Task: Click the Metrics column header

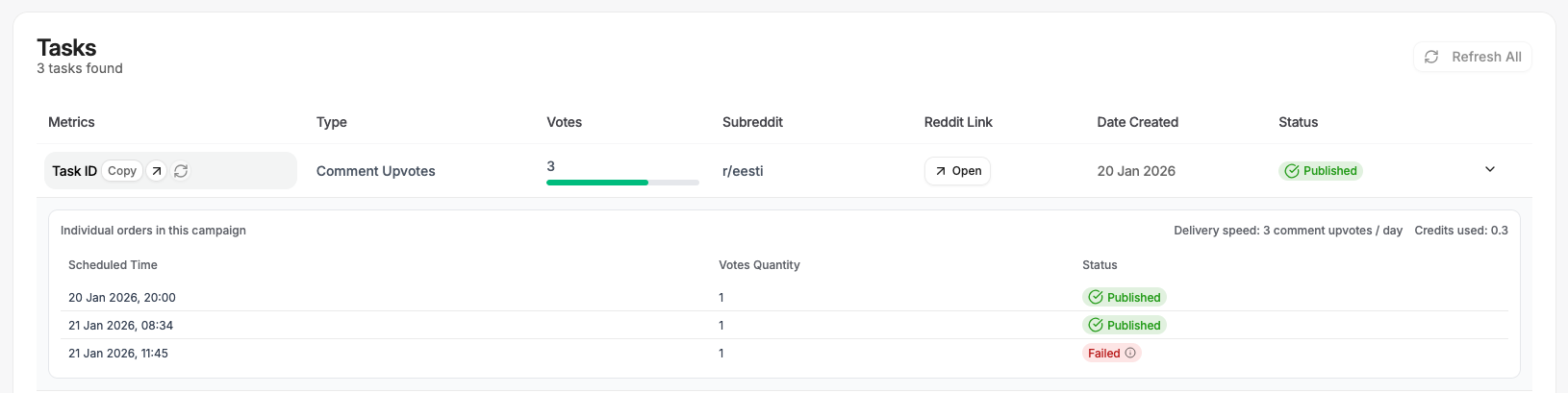Action: pyautogui.click(x=71, y=122)
